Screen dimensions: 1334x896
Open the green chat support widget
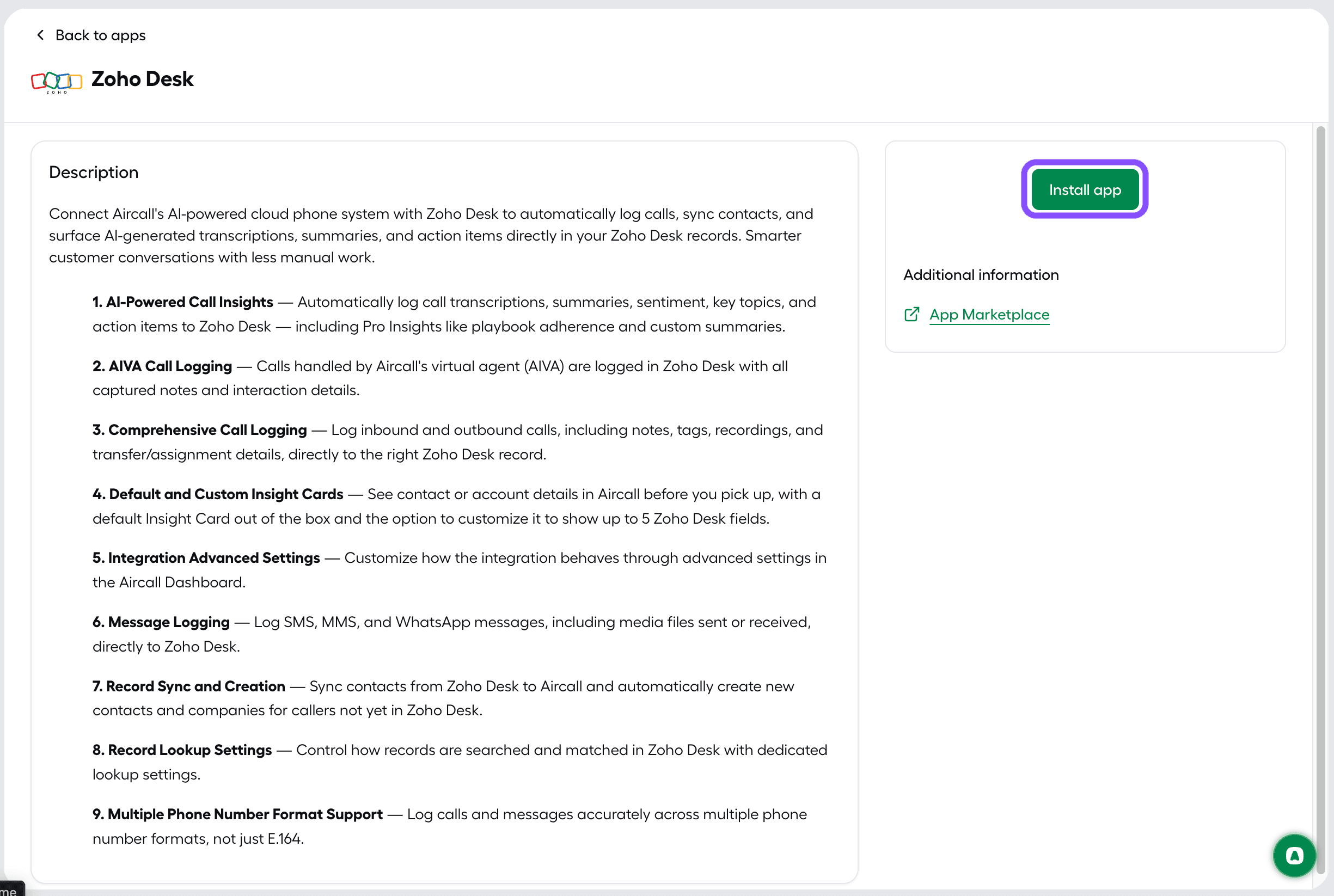[x=1295, y=855]
